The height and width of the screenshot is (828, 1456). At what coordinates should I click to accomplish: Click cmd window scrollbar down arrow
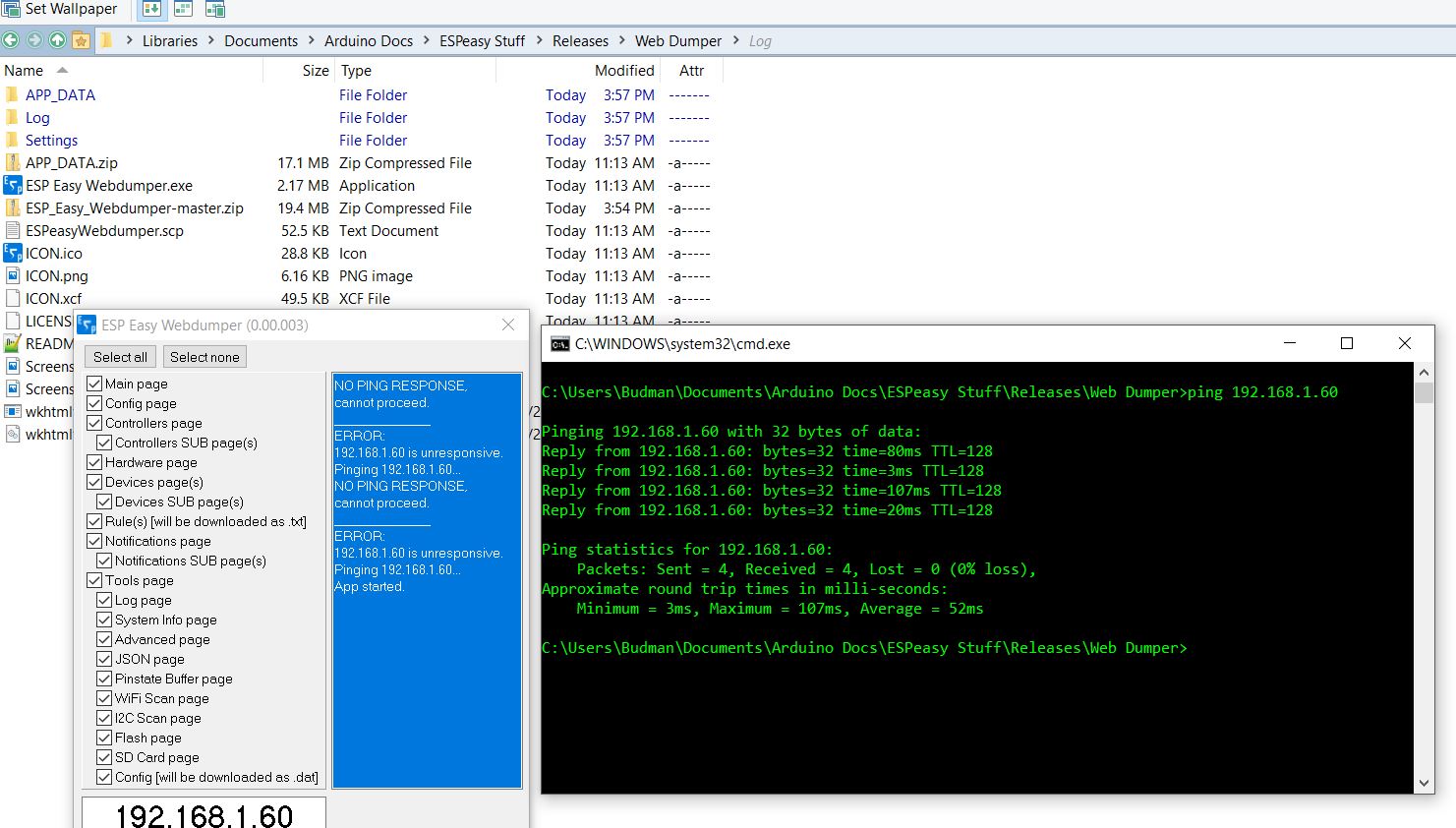tap(1424, 784)
